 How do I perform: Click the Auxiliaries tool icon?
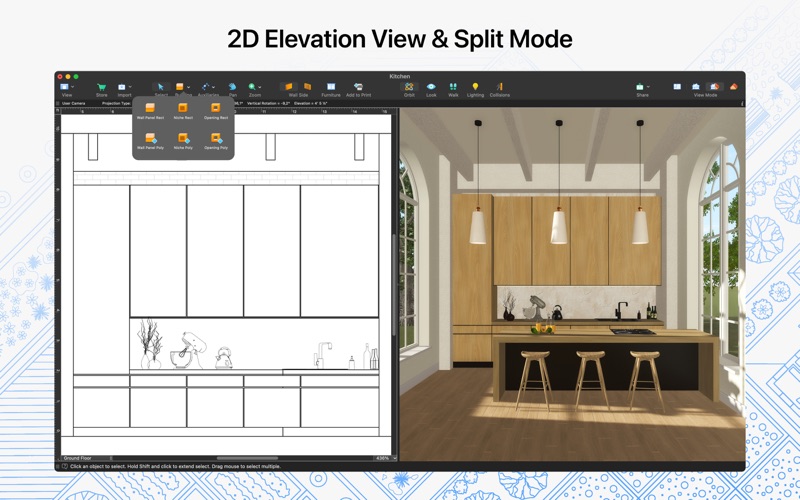[x=206, y=87]
